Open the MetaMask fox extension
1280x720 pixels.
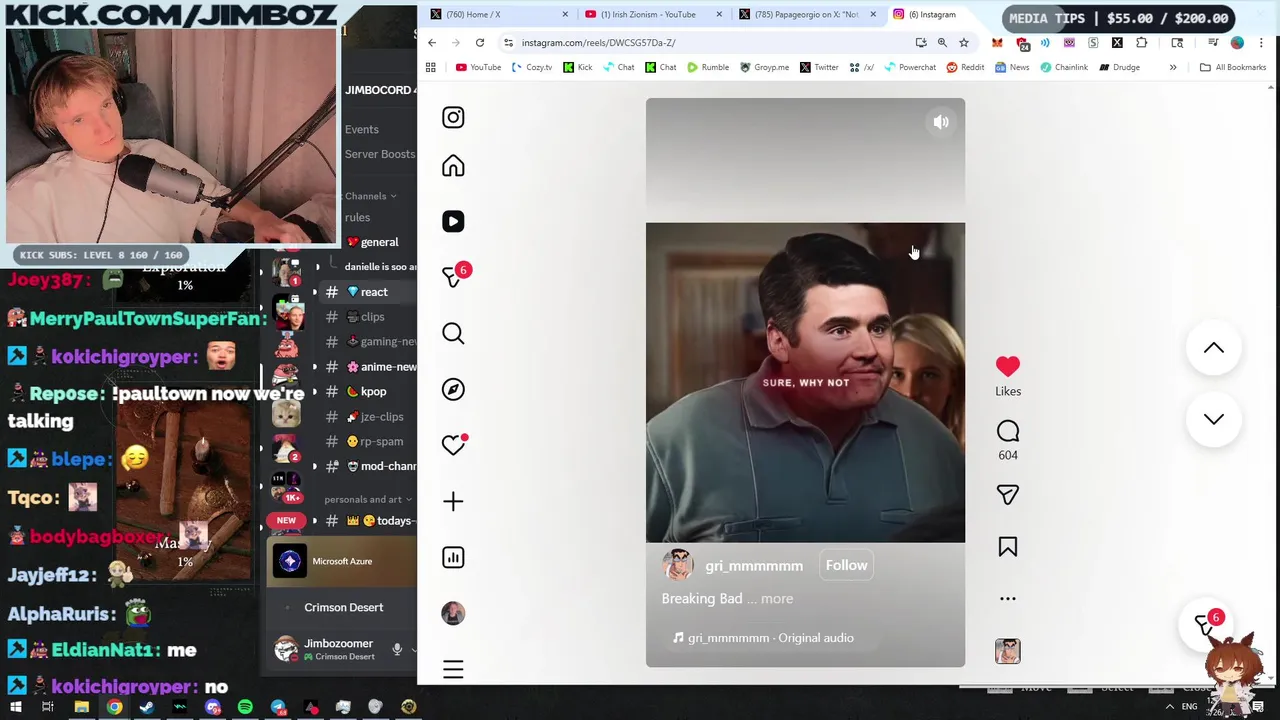(997, 42)
